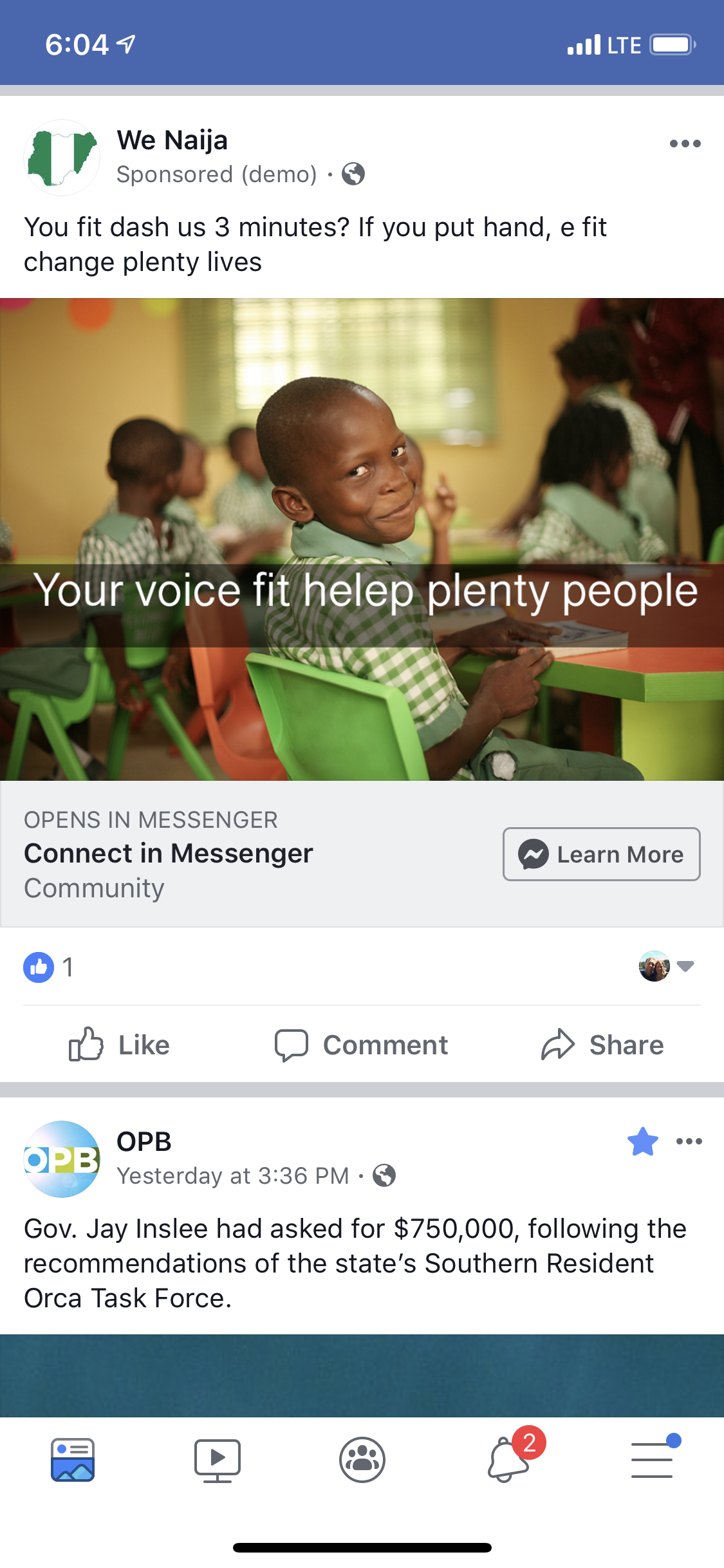Open three-dot options on OPB post
Viewport: 724px width, 1568px height.
point(689,1142)
